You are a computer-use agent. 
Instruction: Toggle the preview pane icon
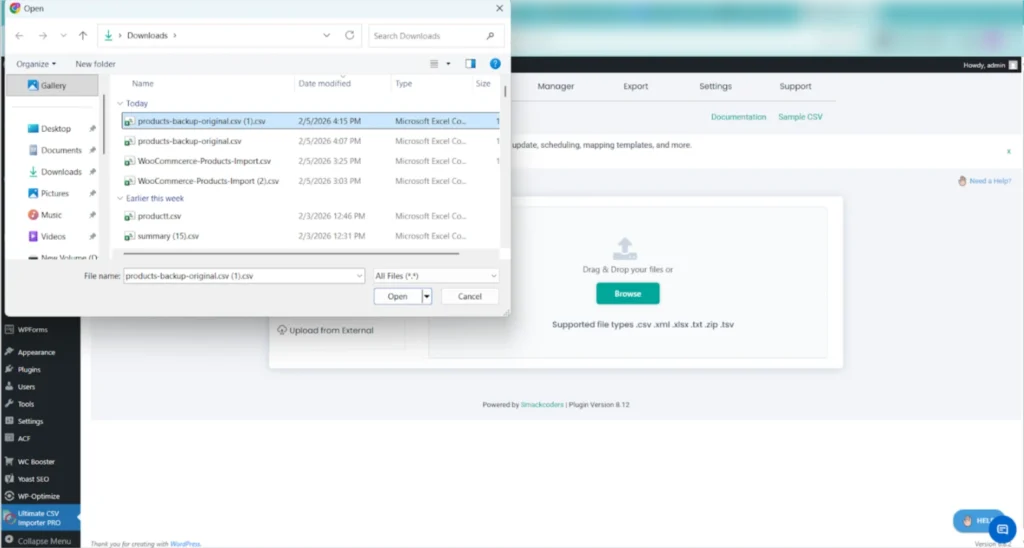(x=470, y=63)
